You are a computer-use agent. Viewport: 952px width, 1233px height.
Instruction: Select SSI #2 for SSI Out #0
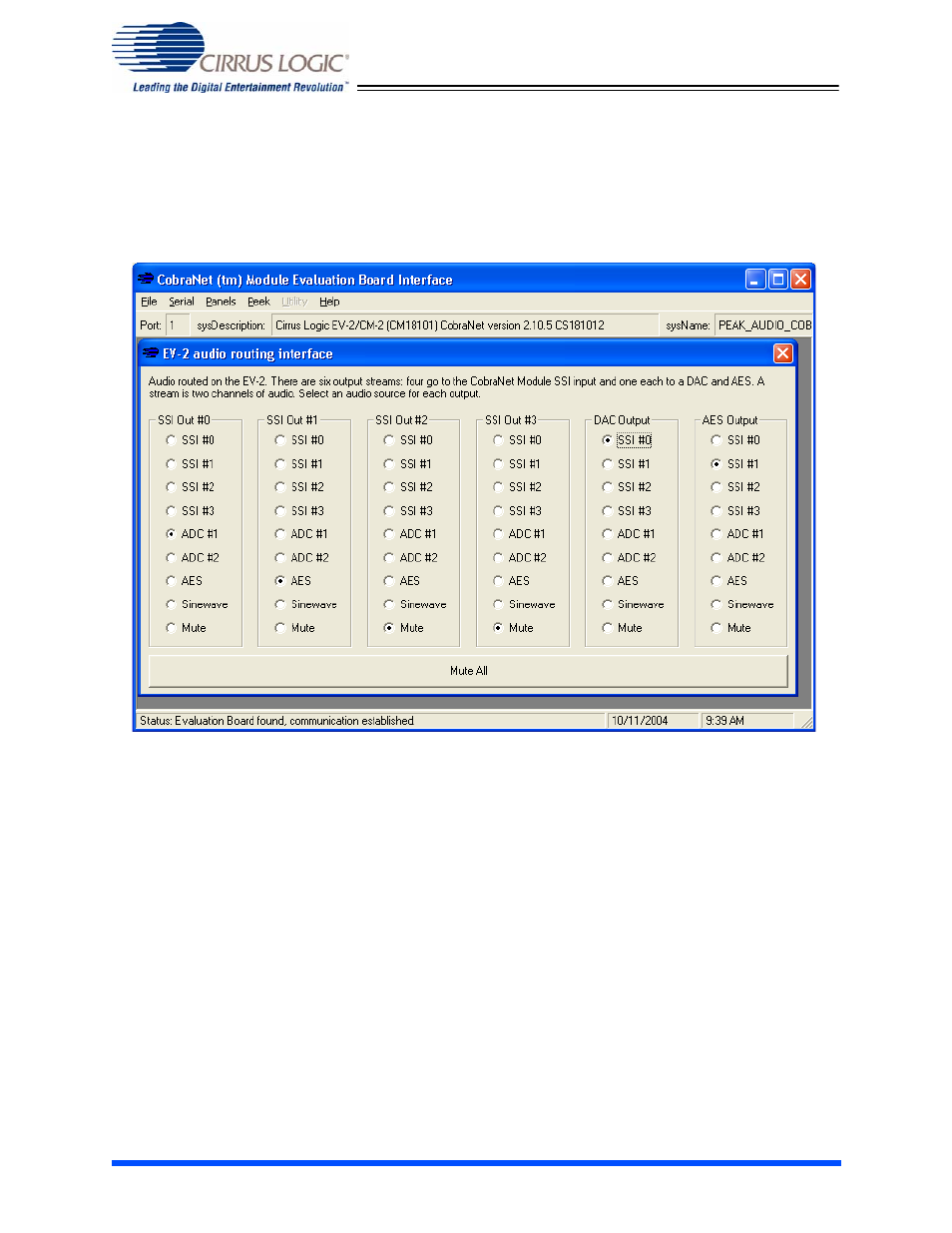coord(191,487)
